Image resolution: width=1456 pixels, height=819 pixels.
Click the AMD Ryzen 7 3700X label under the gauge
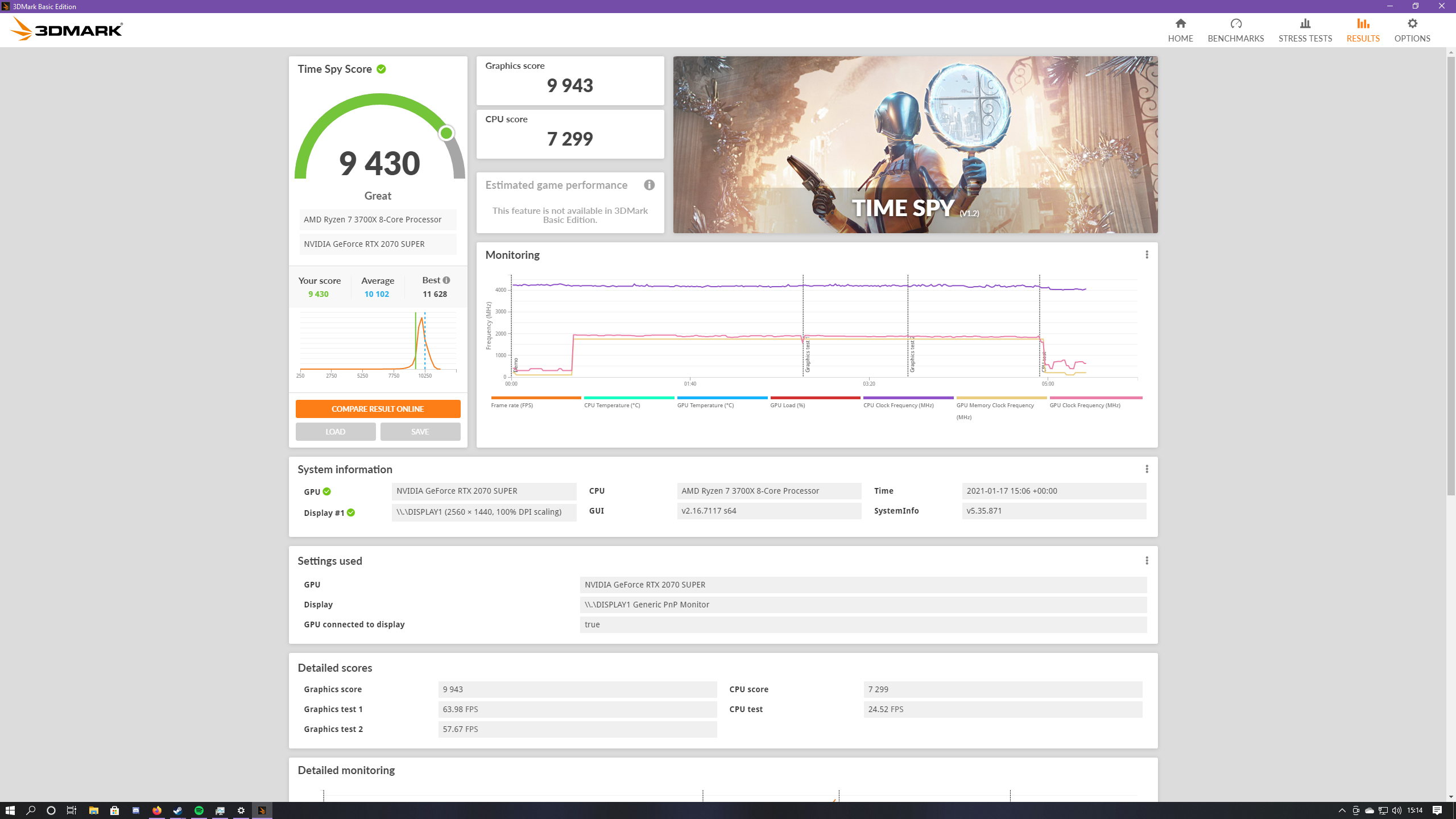(x=378, y=220)
